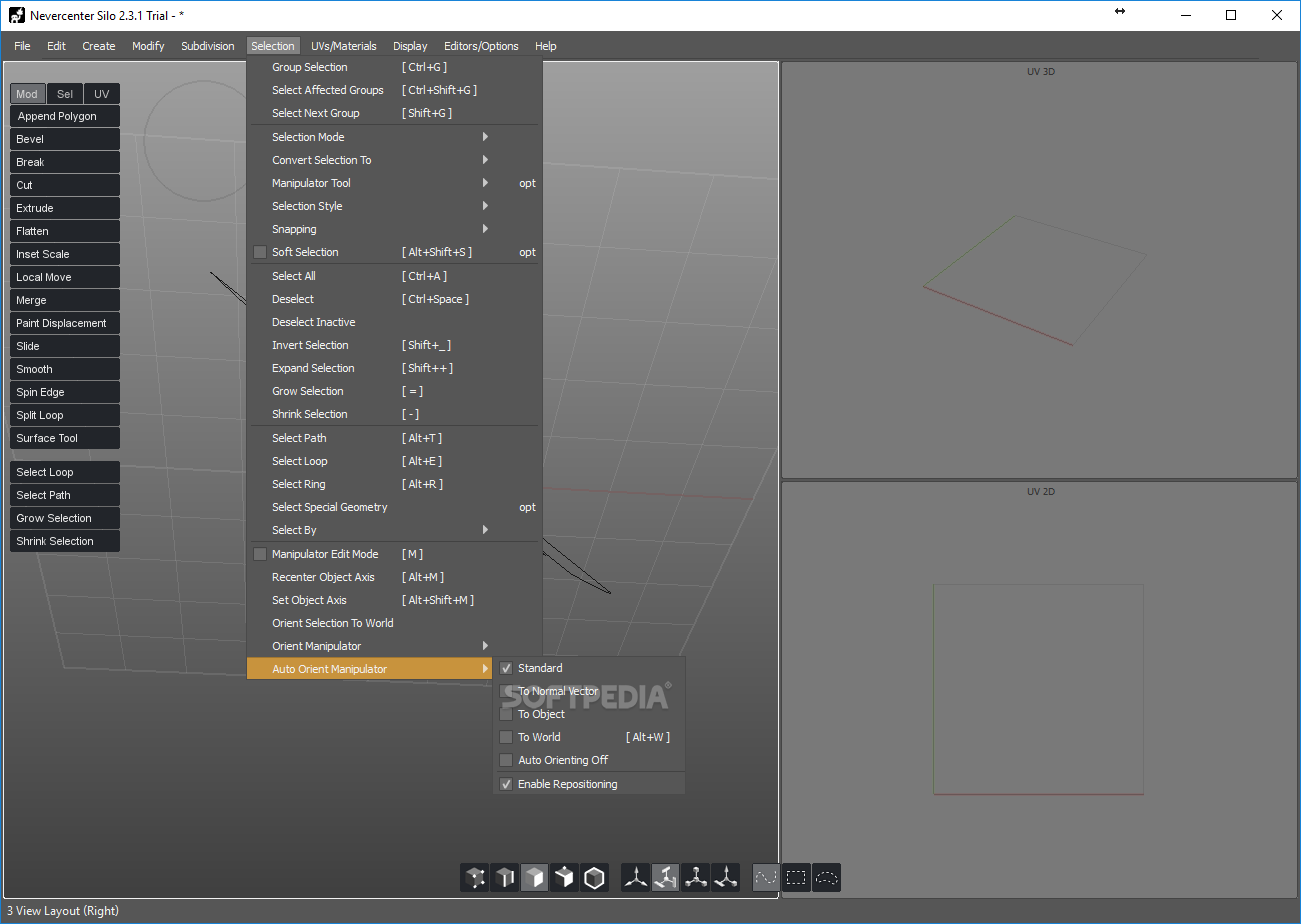Choose the lasso selection style icon
1301x924 pixels.
click(826, 878)
